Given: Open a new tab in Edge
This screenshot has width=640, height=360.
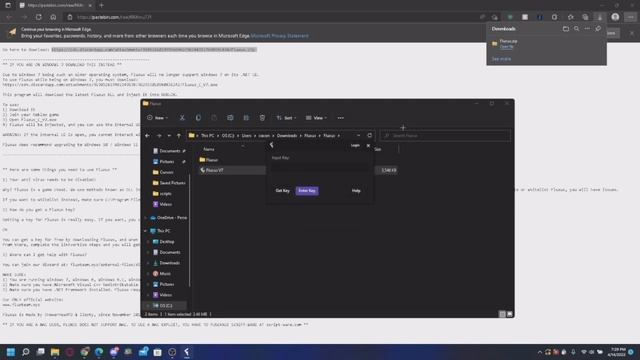Looking at the screenshot, I should coord(101,5).
